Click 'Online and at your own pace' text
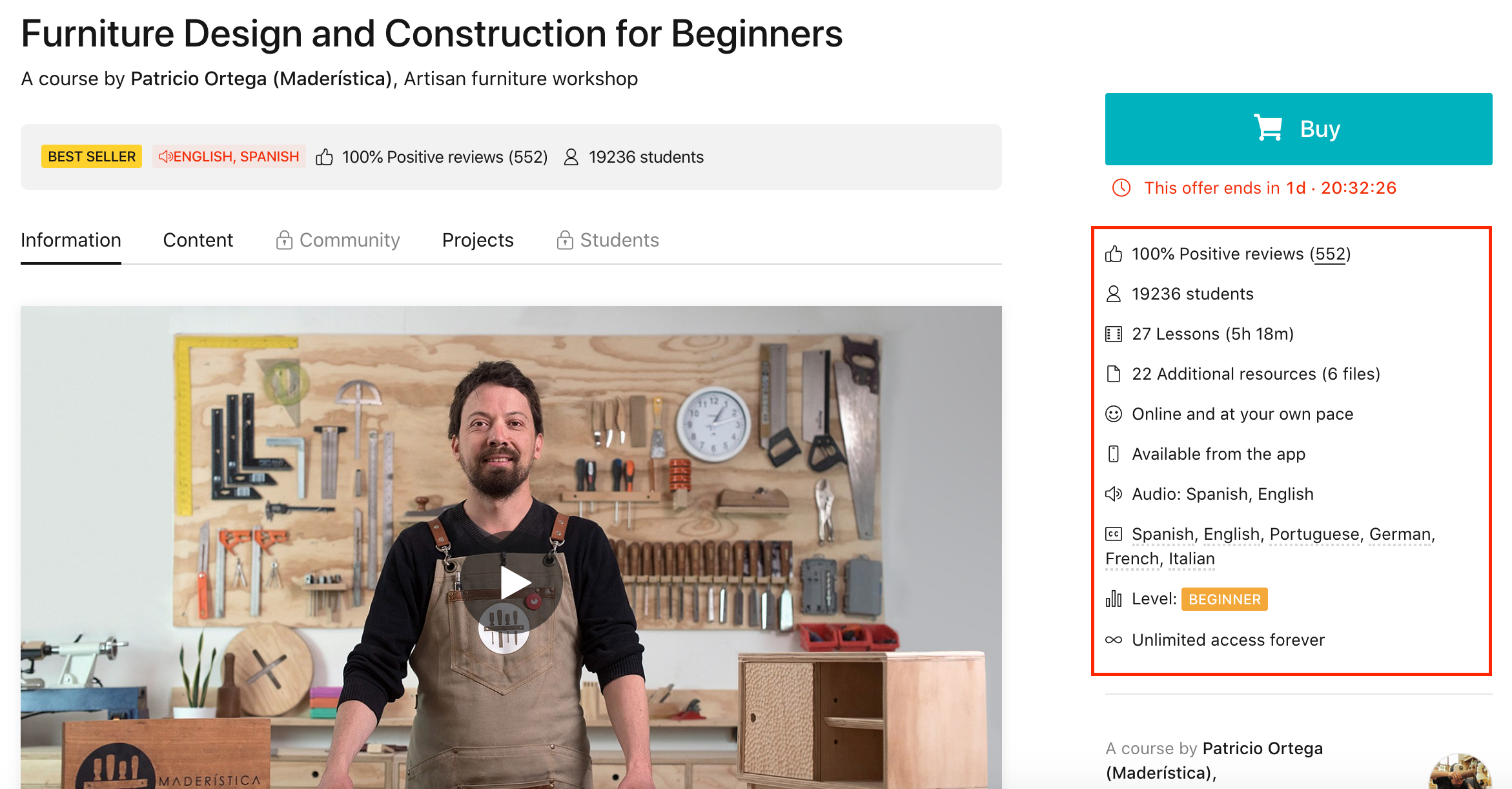The height and width of the screenshot is (789, 1512). (1243, 414)
